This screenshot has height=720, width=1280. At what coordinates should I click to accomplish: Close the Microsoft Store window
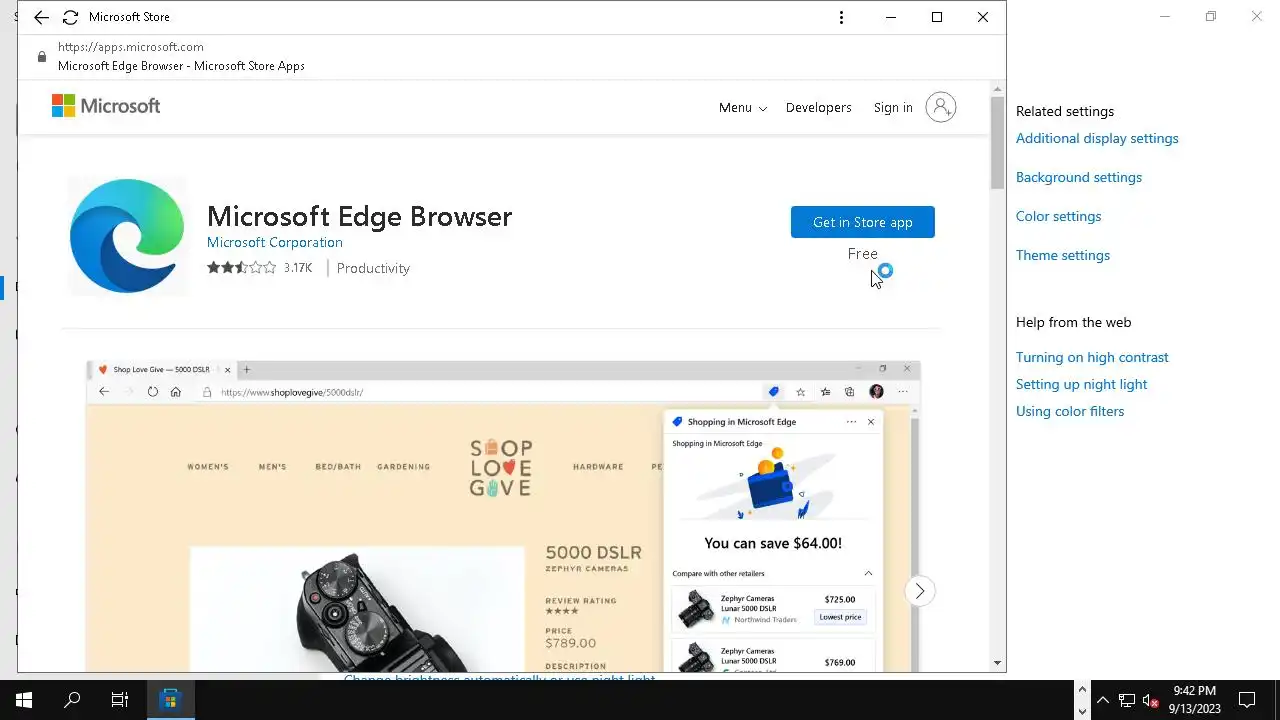[x=983, y=17]
